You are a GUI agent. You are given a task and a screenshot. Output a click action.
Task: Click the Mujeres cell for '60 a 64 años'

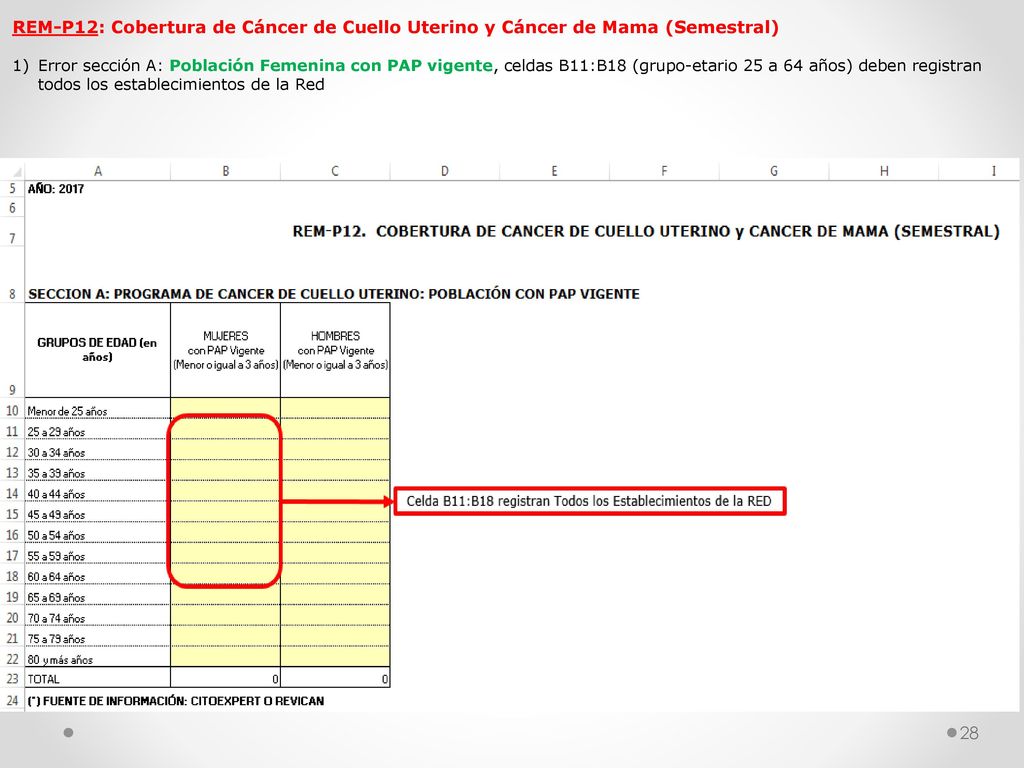point(225,574)
